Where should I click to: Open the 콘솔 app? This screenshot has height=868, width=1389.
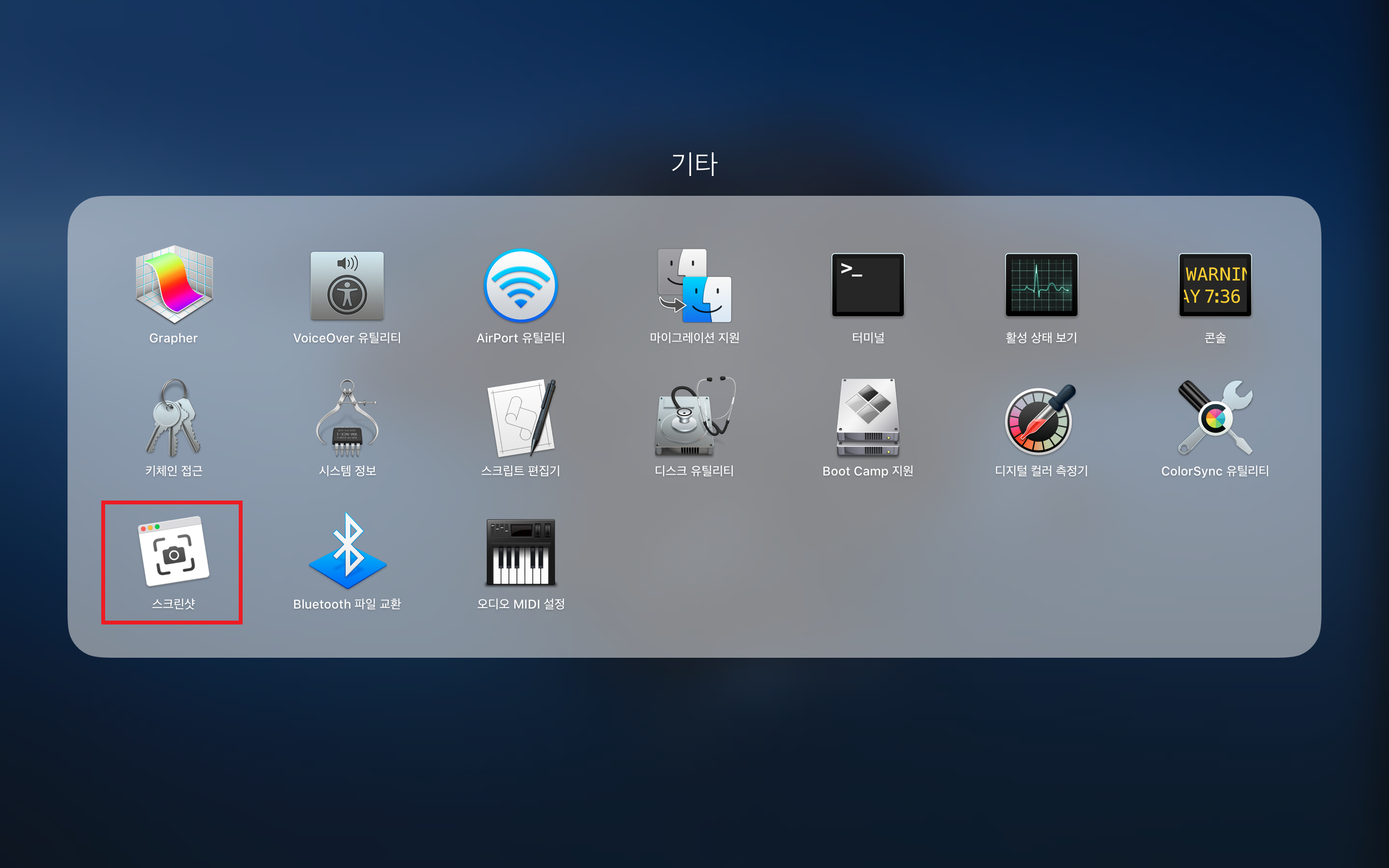1214,285
